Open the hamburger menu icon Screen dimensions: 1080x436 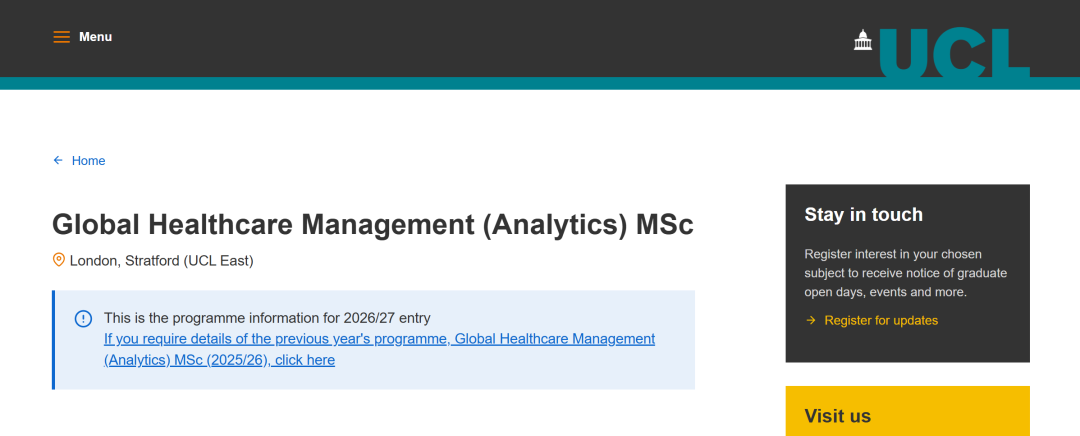62,37
